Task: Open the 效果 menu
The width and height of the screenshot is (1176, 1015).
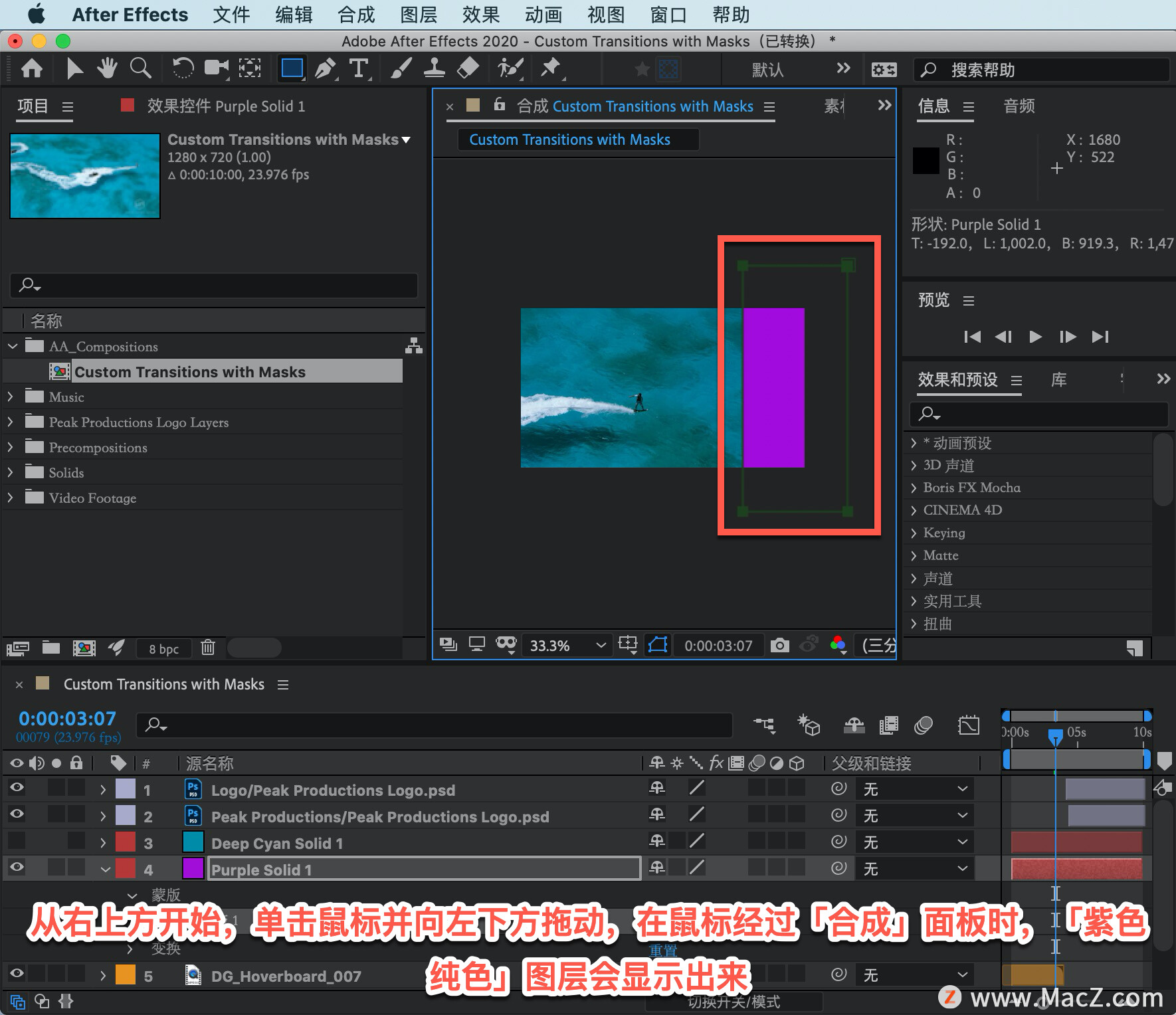Action: click(x=481, y=15)
